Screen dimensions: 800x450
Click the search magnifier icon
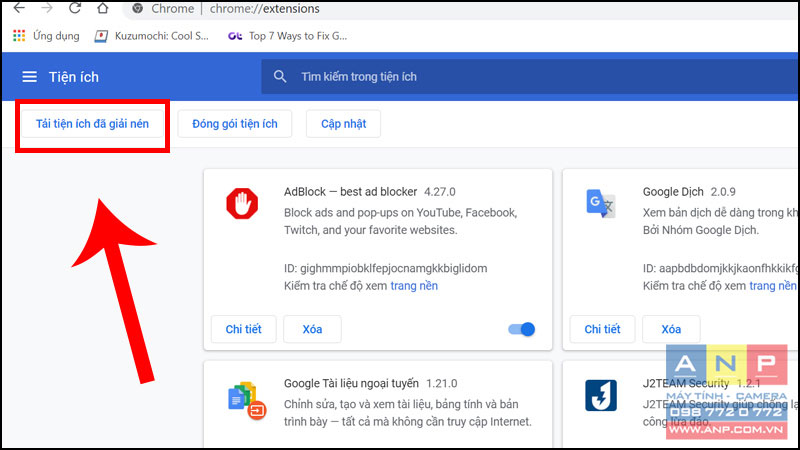[280, 77]
